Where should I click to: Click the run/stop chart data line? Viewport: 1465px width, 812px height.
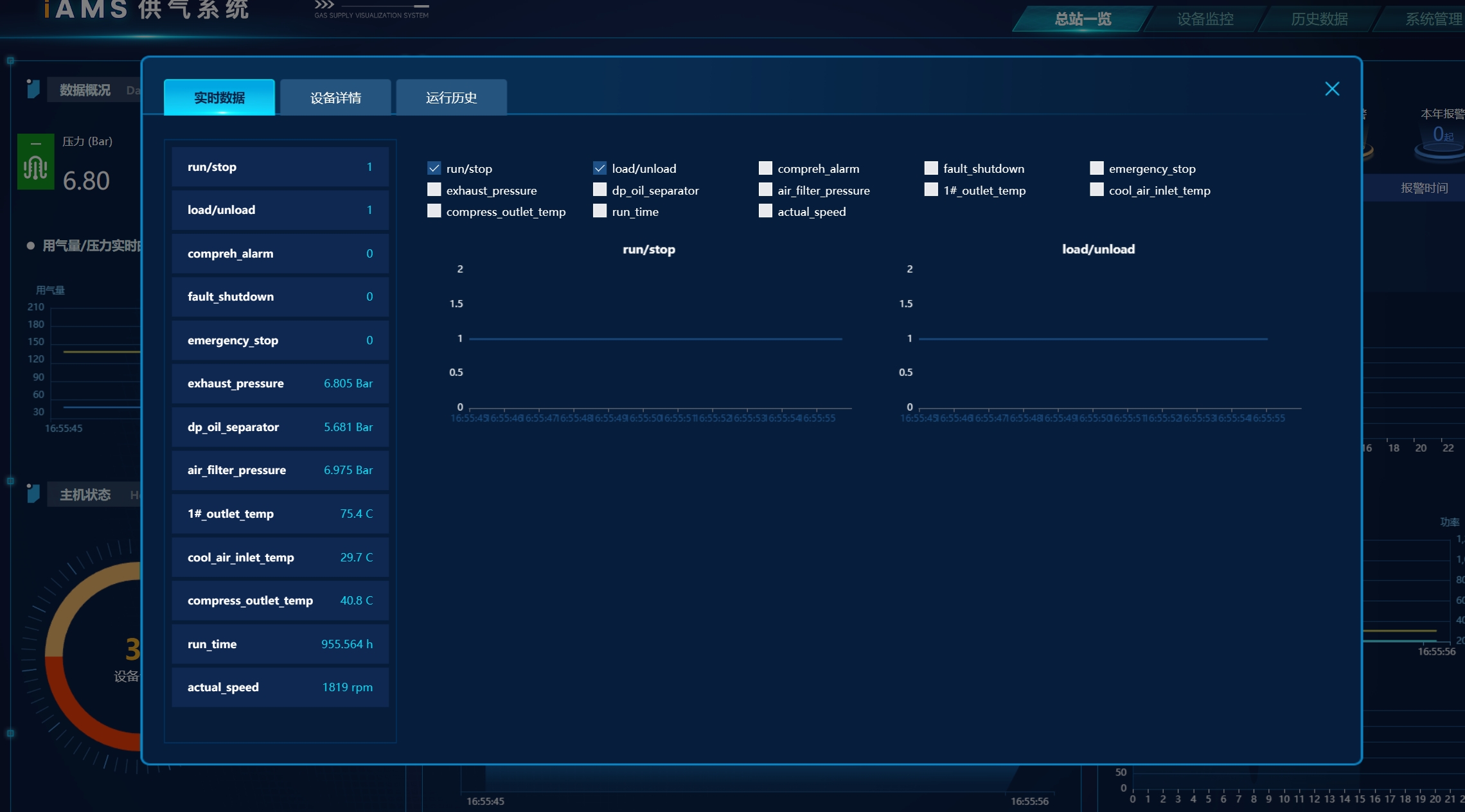click(x=655, y=339)
